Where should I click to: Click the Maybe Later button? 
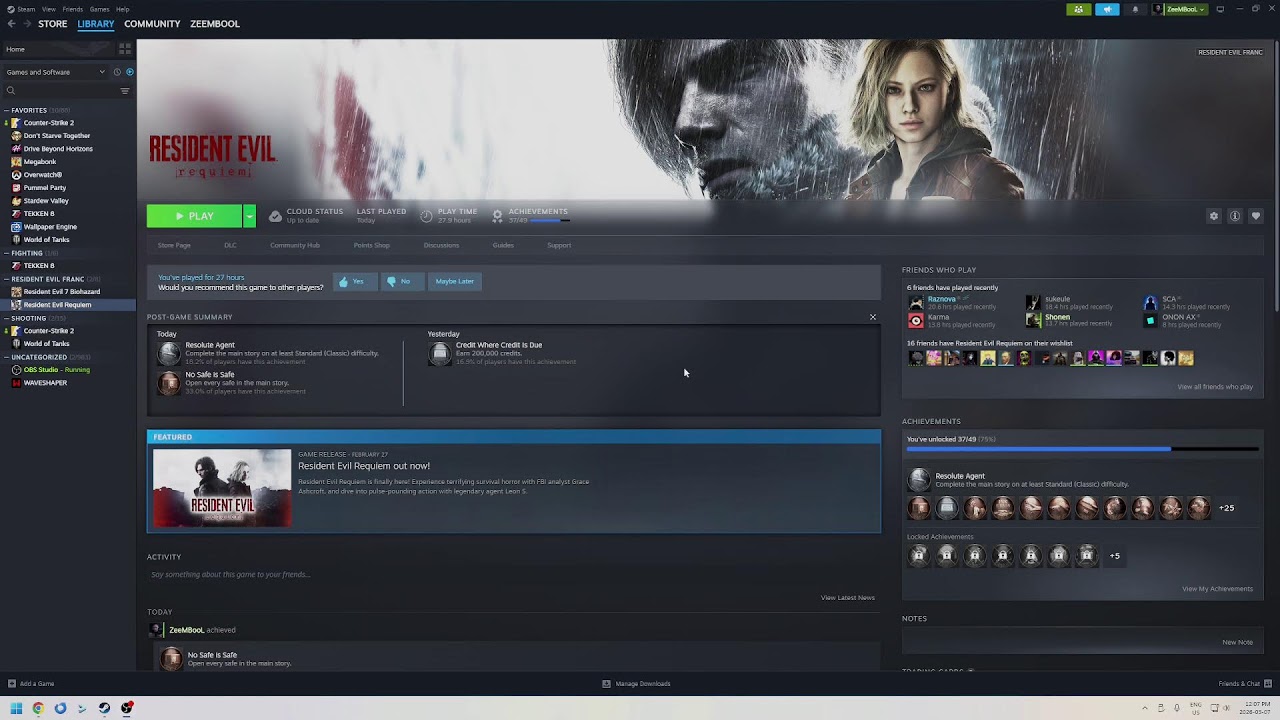[x=455, y=281]
